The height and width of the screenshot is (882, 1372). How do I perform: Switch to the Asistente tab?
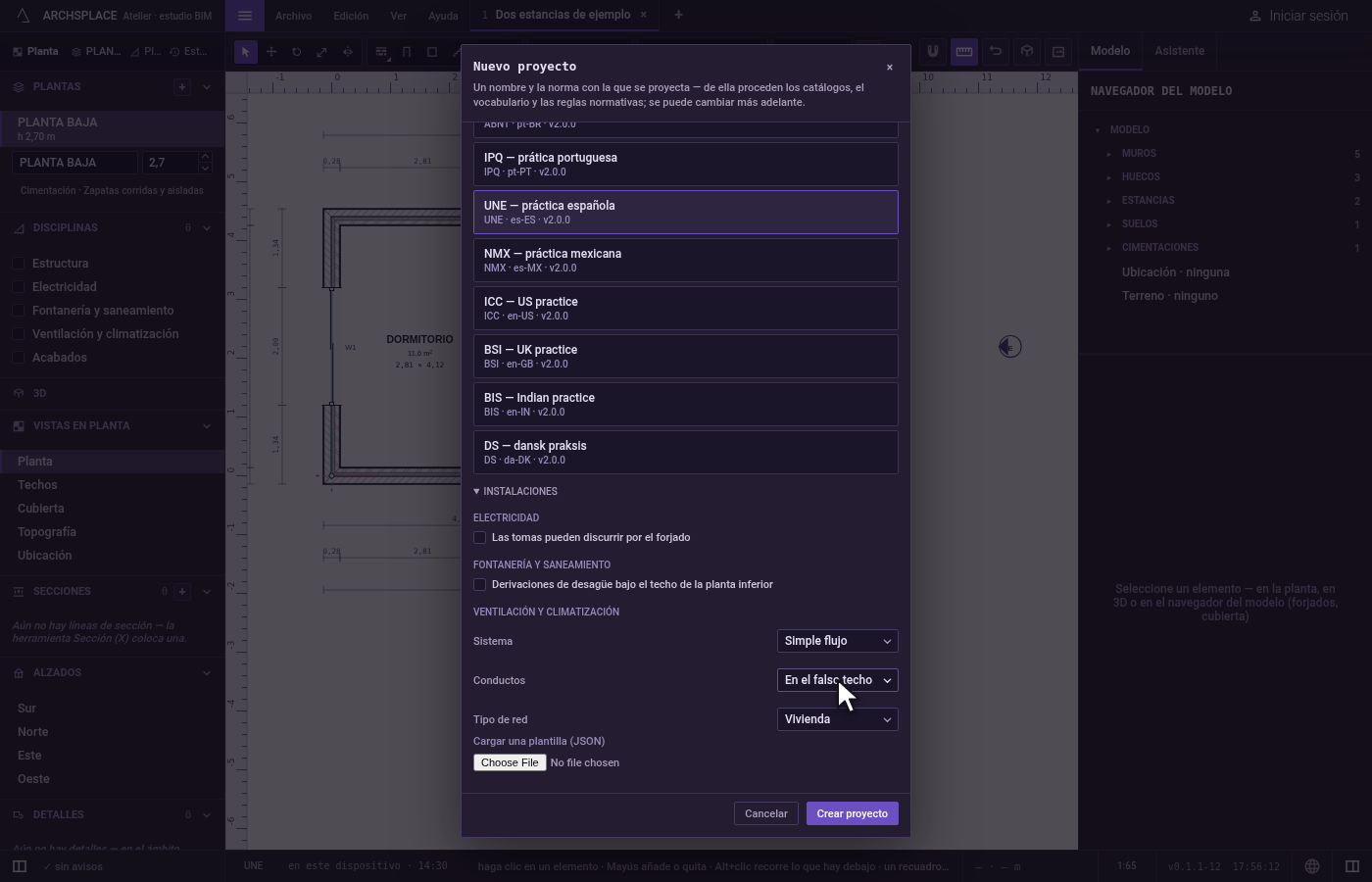(1179, 51)
